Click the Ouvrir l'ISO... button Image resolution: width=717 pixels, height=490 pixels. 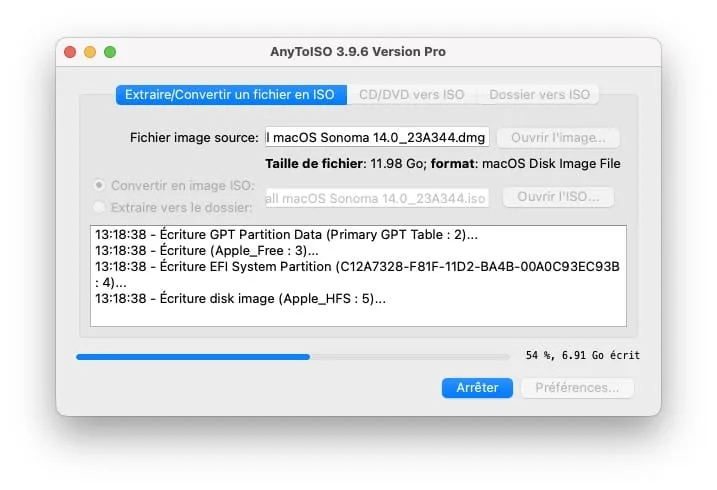pyautogui.click(x=558, y=197)
